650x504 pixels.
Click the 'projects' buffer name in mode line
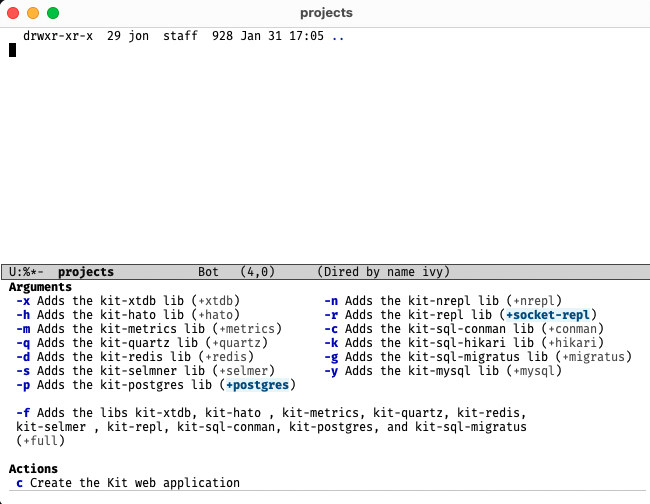tap(86, 272)
